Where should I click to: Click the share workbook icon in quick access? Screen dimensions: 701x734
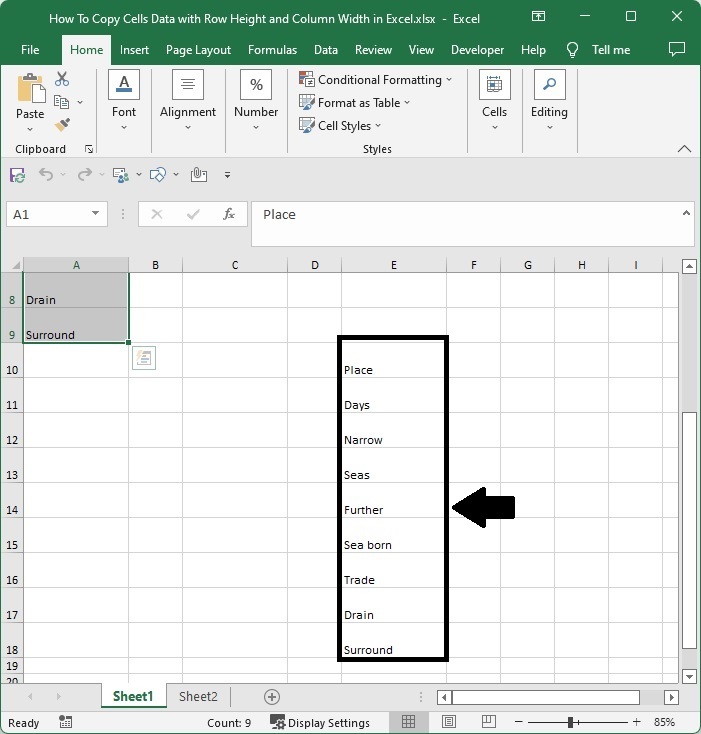pos(121,175)
